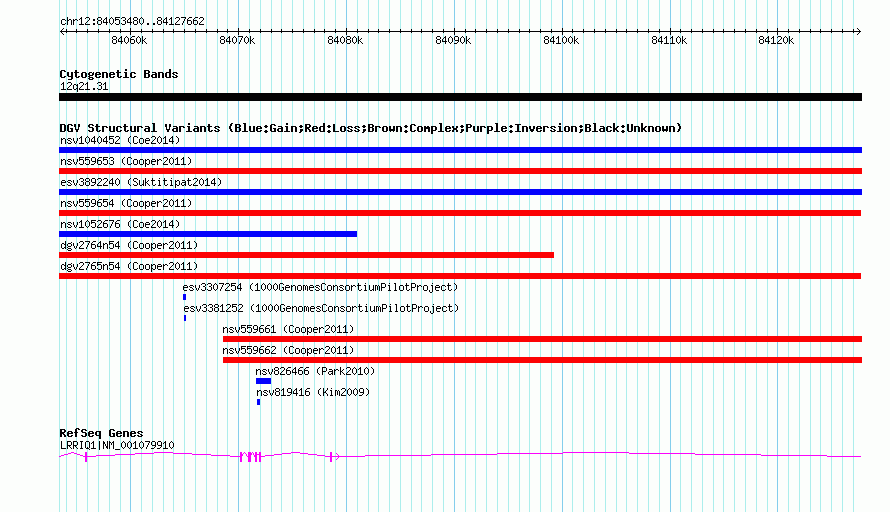
Task: Select the DGV Structural Variants track title
Action: tap(371, 128)
